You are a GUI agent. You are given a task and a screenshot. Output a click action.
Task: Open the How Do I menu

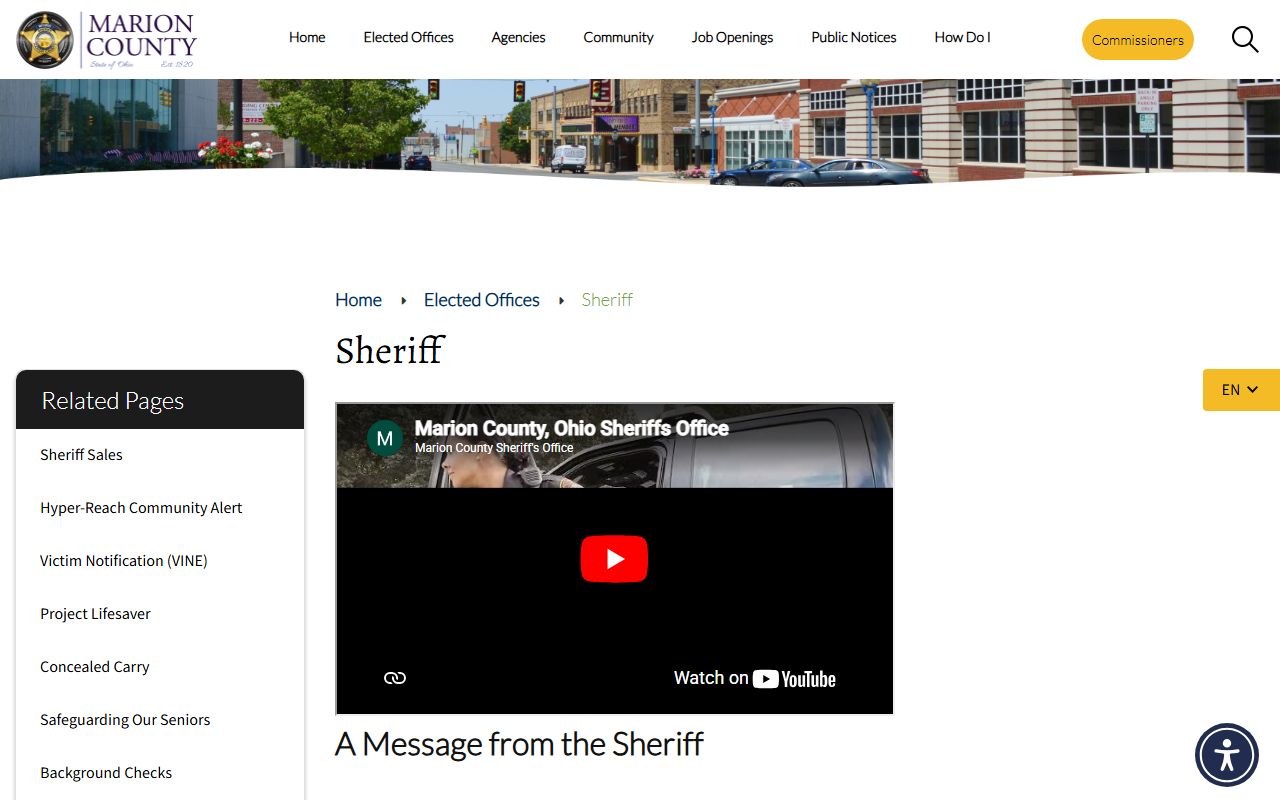click(x=962, y=37)
